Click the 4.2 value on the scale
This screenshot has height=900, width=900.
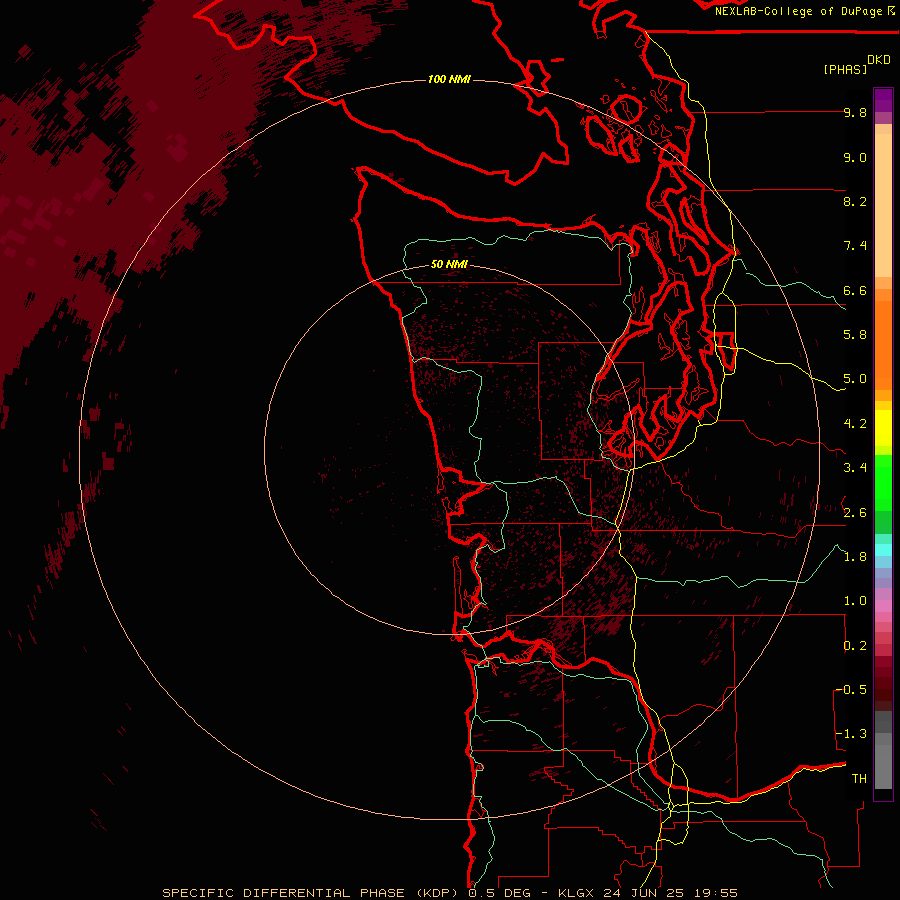[x=855, y=424]
